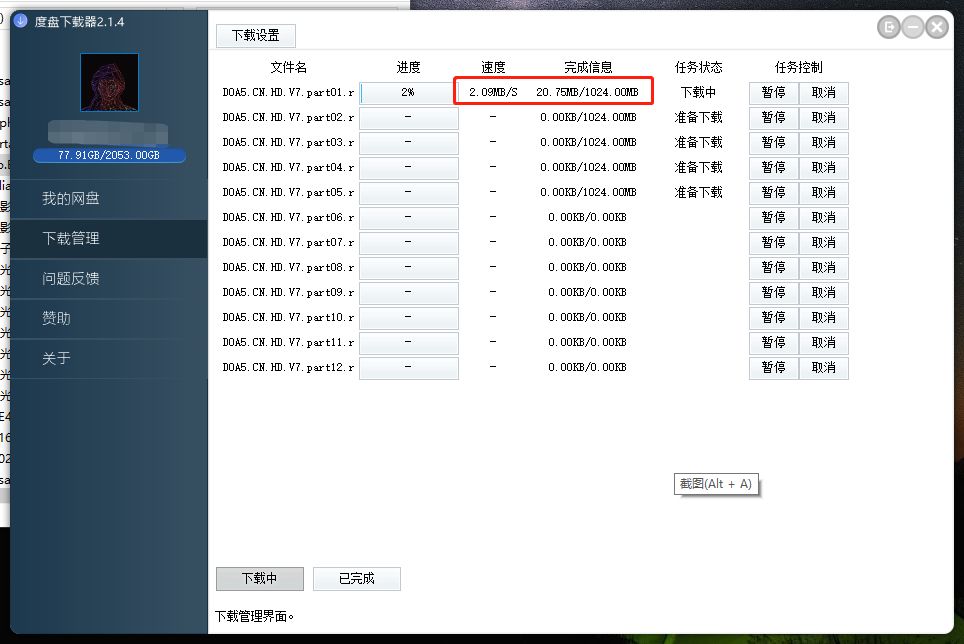Click the downloader app icon in the title bar
This screenshot has height=644, width=964.
pos(20,19)
